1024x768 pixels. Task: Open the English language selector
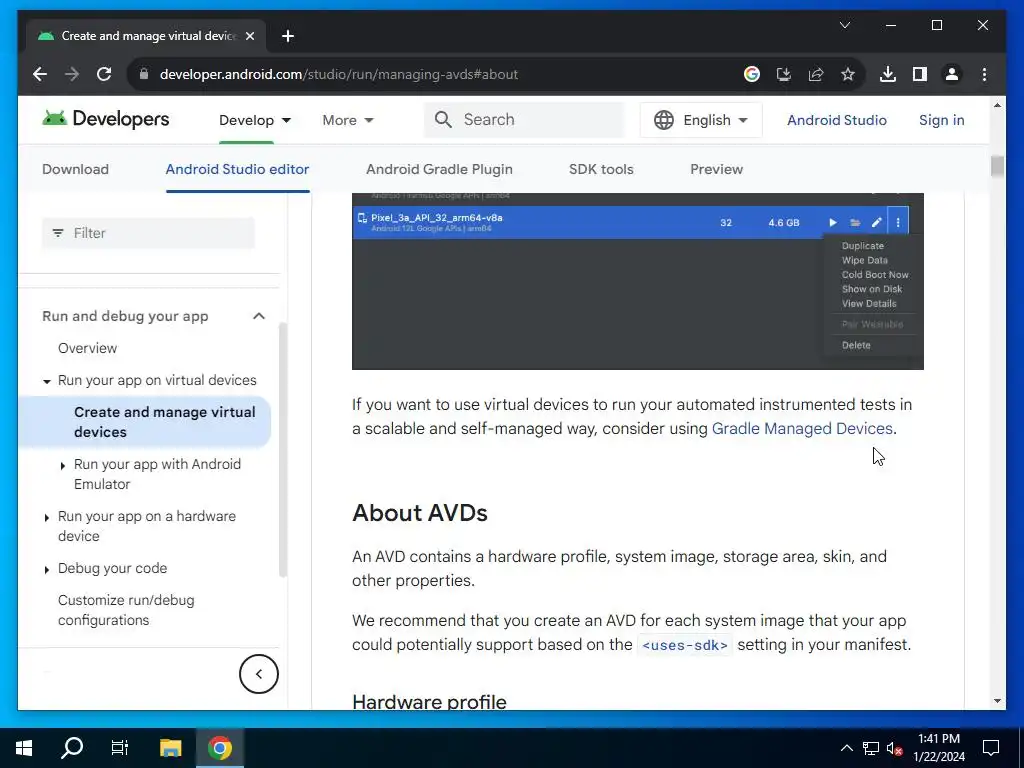point(701,120)
